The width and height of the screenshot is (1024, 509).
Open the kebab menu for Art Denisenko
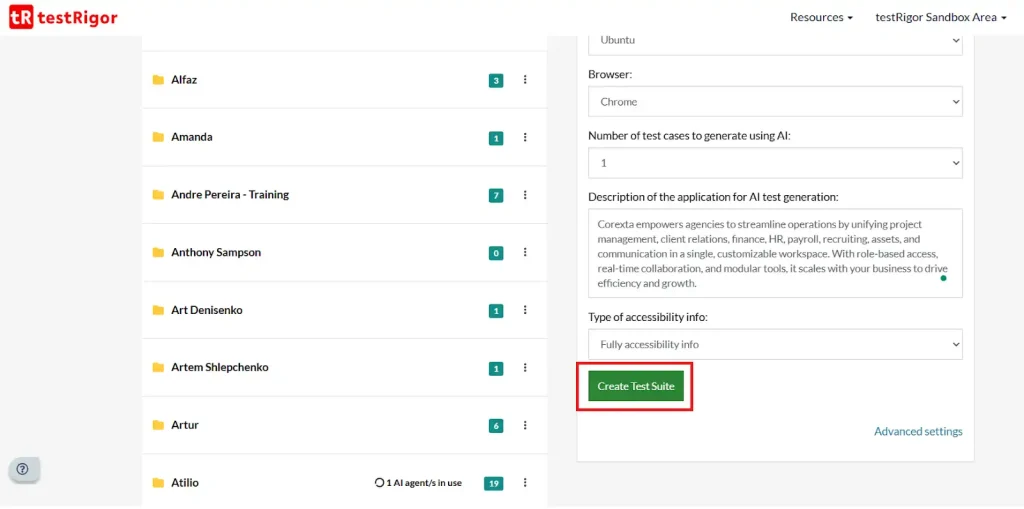click(x=525, y=310)
